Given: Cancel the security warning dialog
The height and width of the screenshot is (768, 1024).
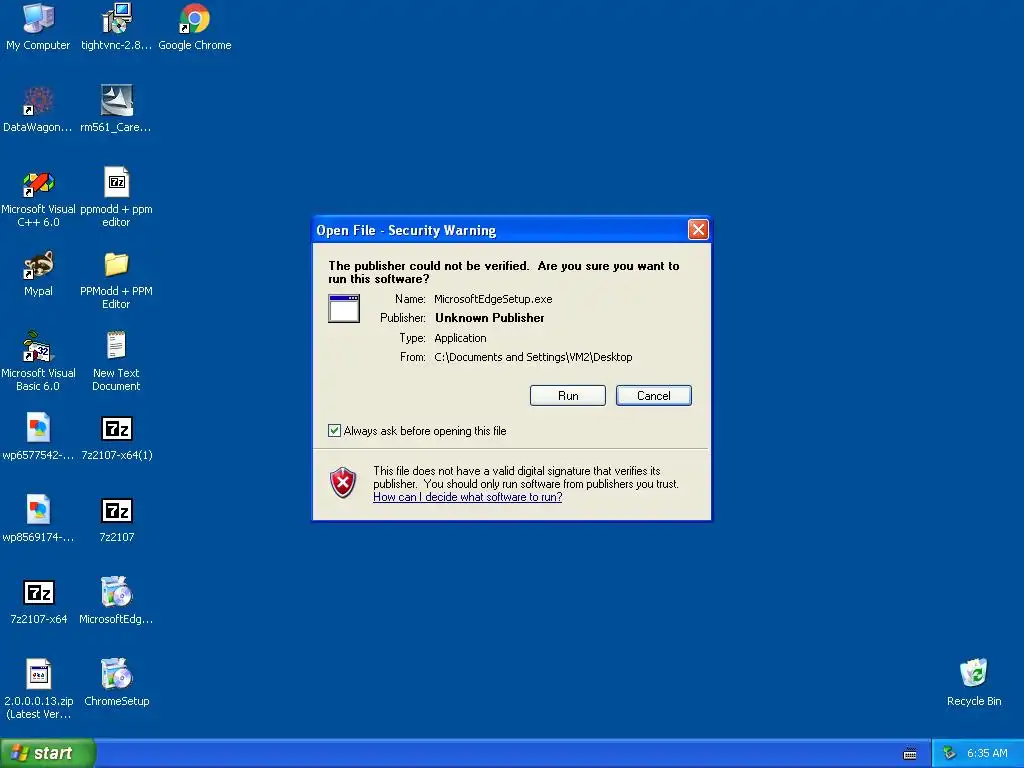Looking at the screenshot, I should pyautogui.click(x=653, y=396).
